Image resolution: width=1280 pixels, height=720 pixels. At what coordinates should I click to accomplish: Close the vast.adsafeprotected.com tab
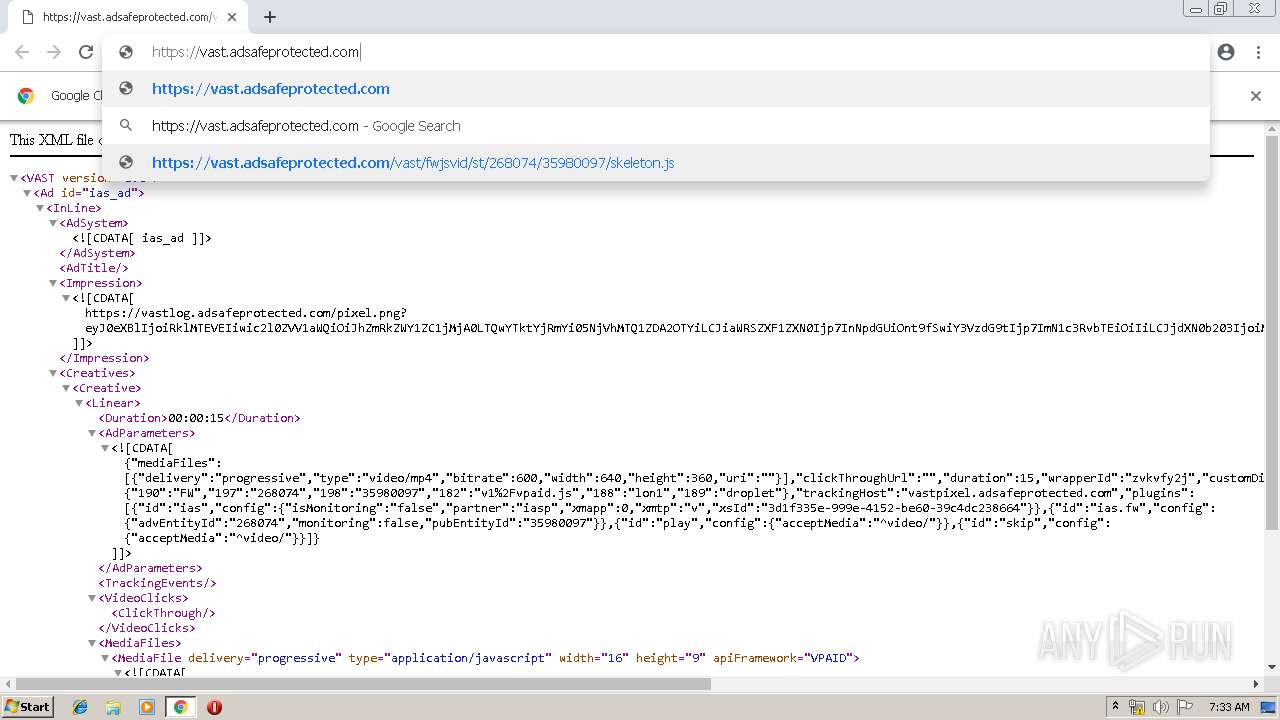coord(233,17)
